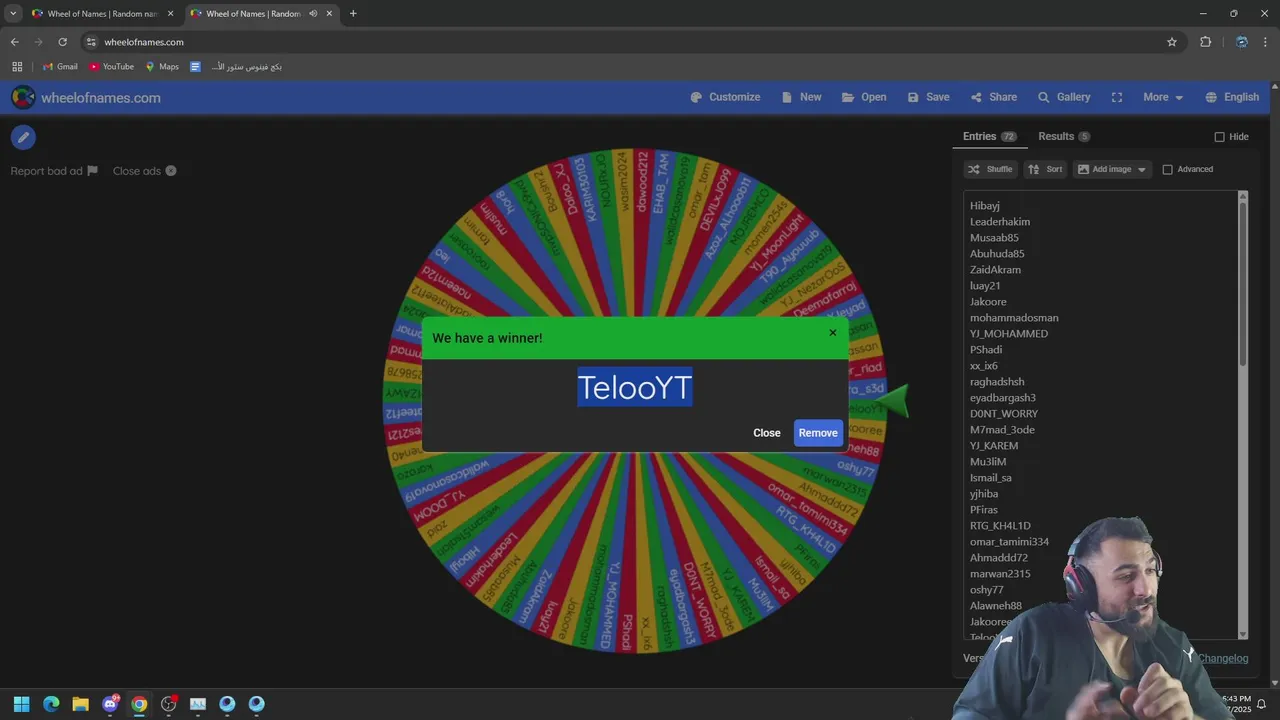Viewport: 1280px width, 720px height.
Task: Open tab search dropdown arrow
Action: point(12,14)
